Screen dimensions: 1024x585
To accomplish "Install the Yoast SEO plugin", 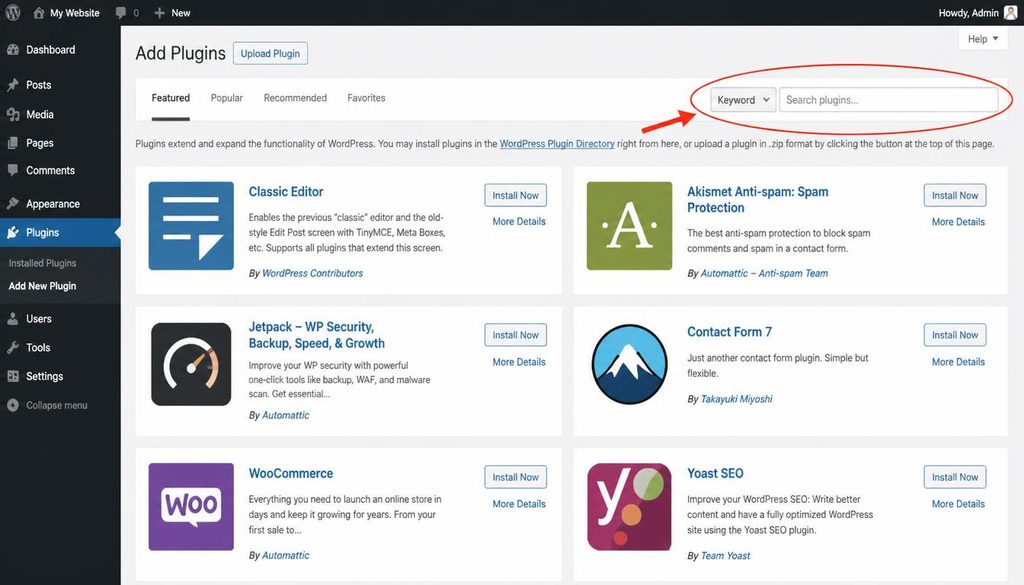I will click(955, 477).
